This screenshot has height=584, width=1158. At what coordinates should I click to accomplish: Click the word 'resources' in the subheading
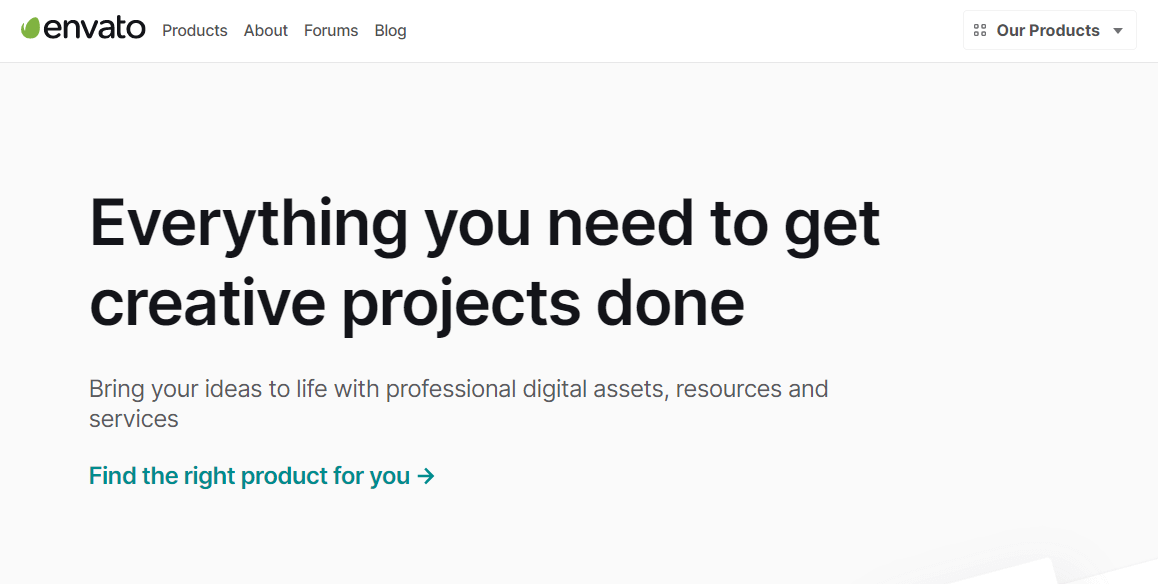click(x=729, y=388)
